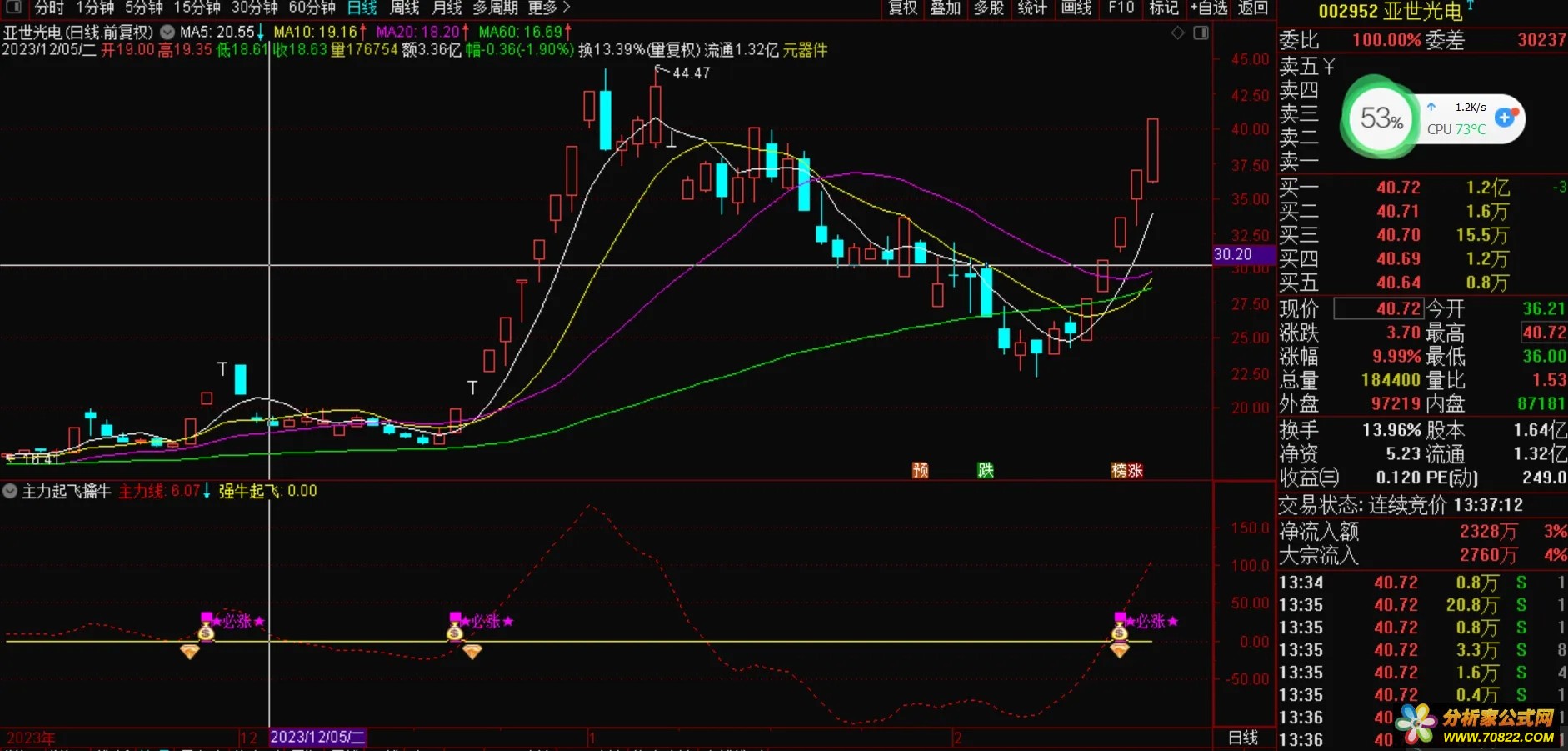Click the 44.47 high price label
This screenshot has width=1568, height=751.
691,73
